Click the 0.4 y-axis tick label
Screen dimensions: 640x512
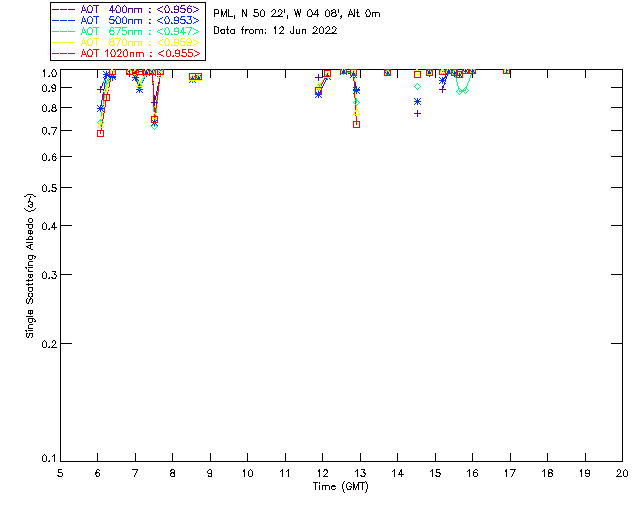pos(49,226)
